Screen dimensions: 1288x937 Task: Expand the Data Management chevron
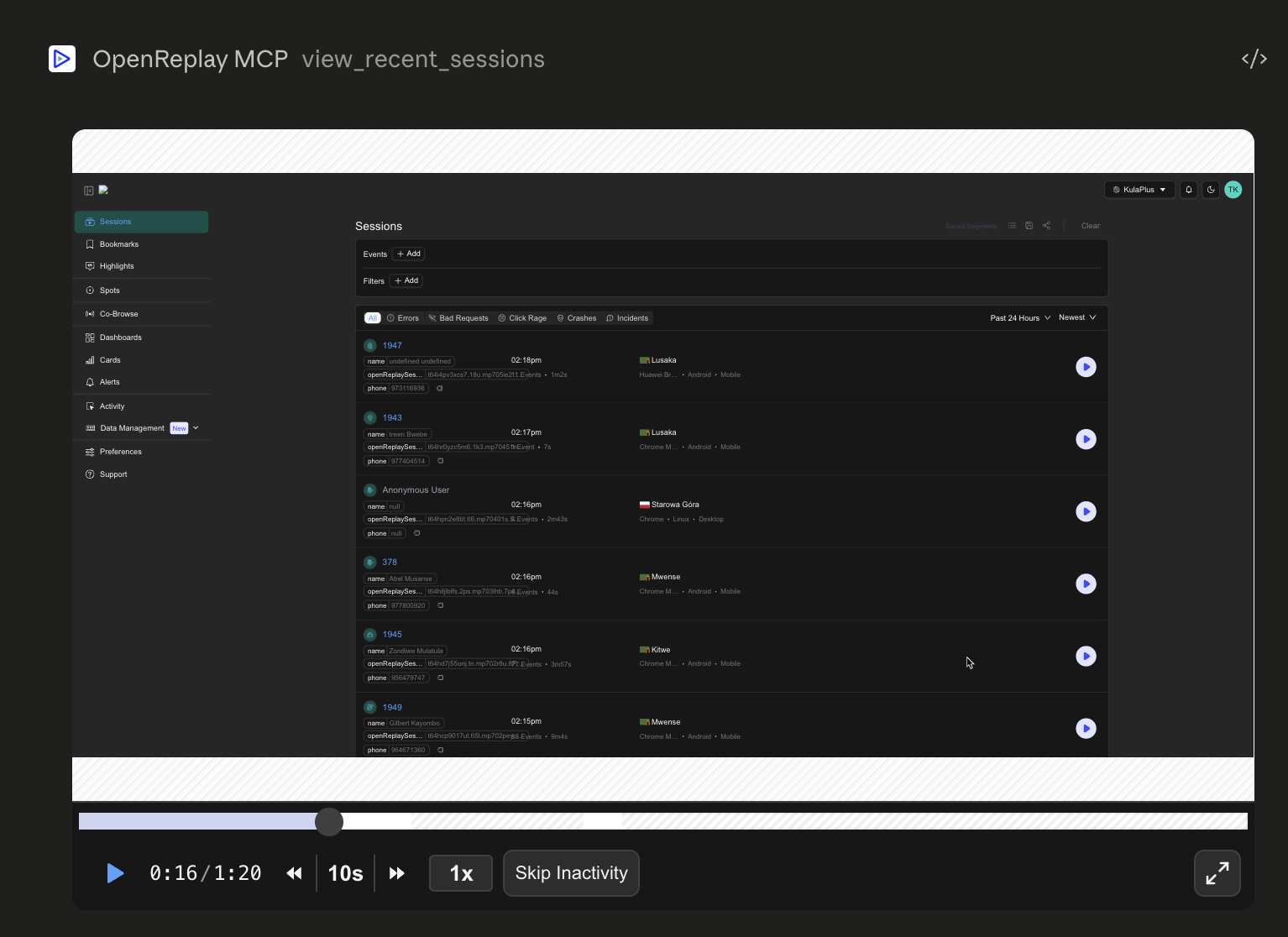pyautogui.click(x=196, y=428)
